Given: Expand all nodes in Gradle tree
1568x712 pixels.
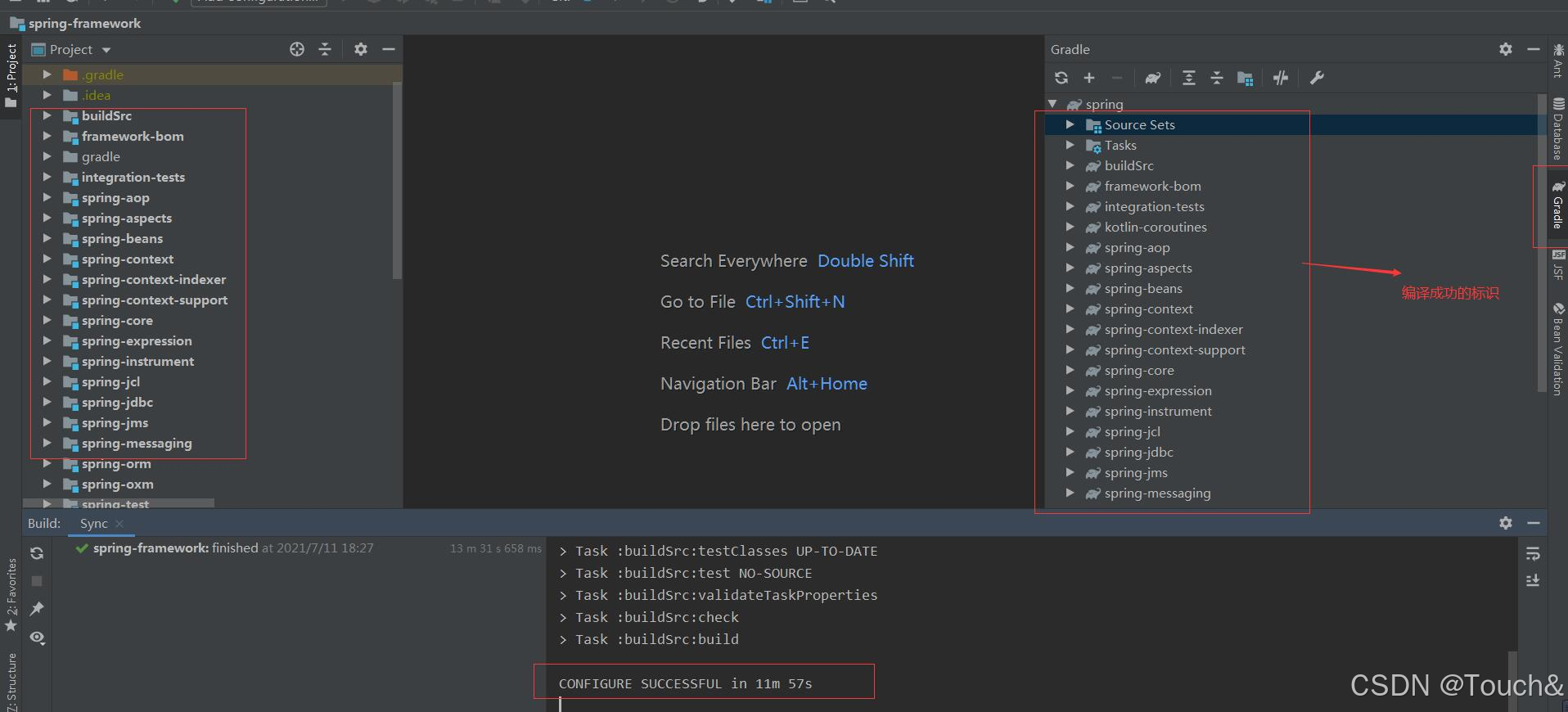Looking at the screenshot, I should (1189, 78).
